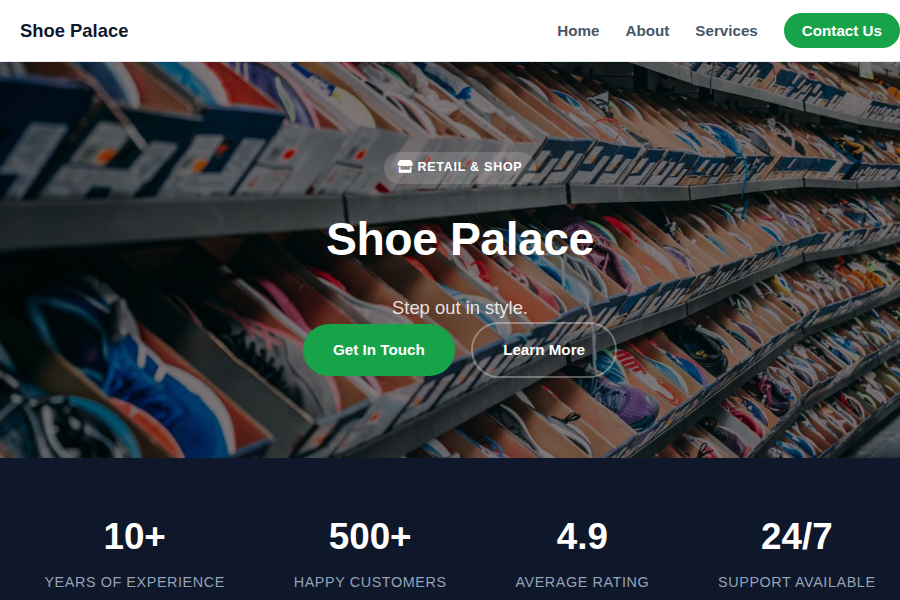The image size is (900, 600).
Task: Click the AVERAGE RATING label
Action: point(582,582)
